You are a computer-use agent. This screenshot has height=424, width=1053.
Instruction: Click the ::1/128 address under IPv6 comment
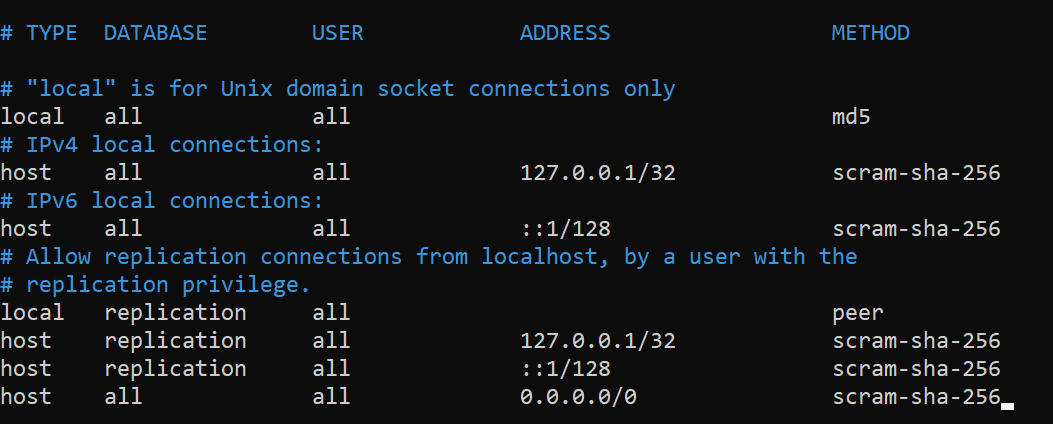pos(565,229)
